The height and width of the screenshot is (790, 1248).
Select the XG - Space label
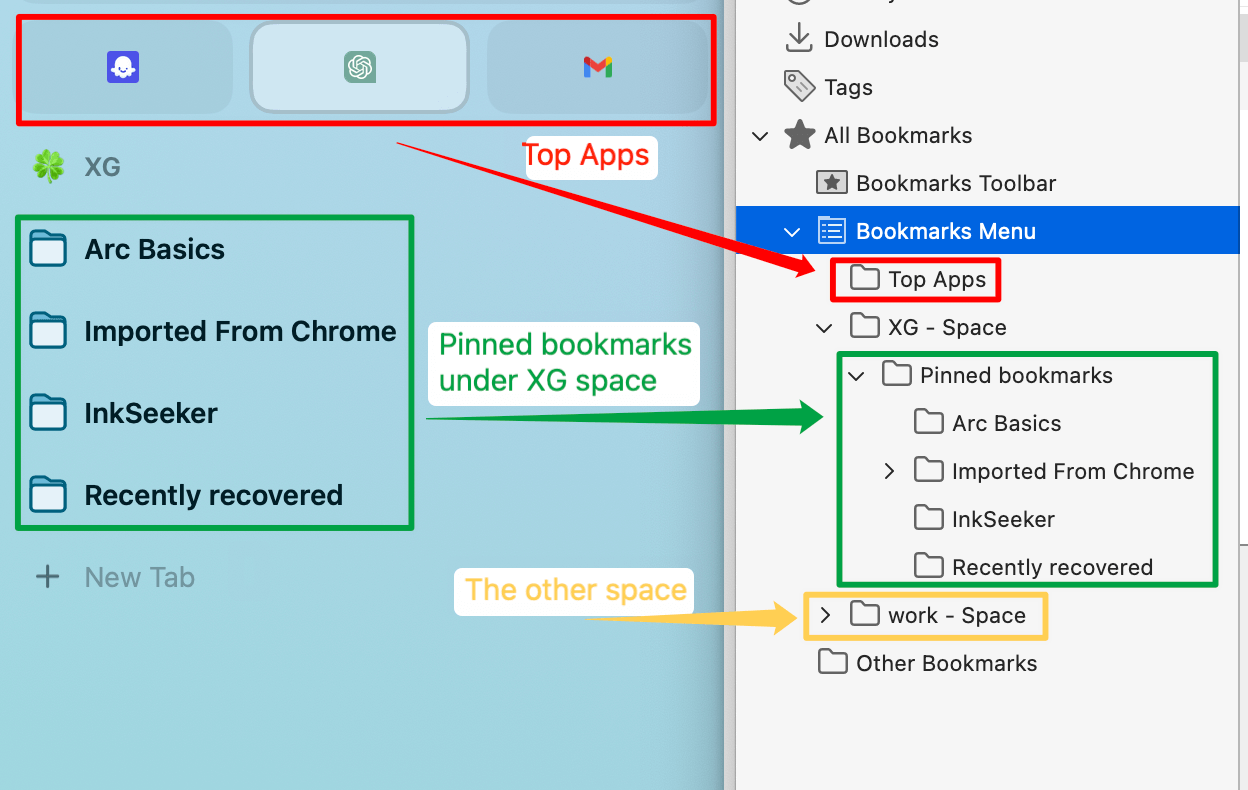coord(947,327)
